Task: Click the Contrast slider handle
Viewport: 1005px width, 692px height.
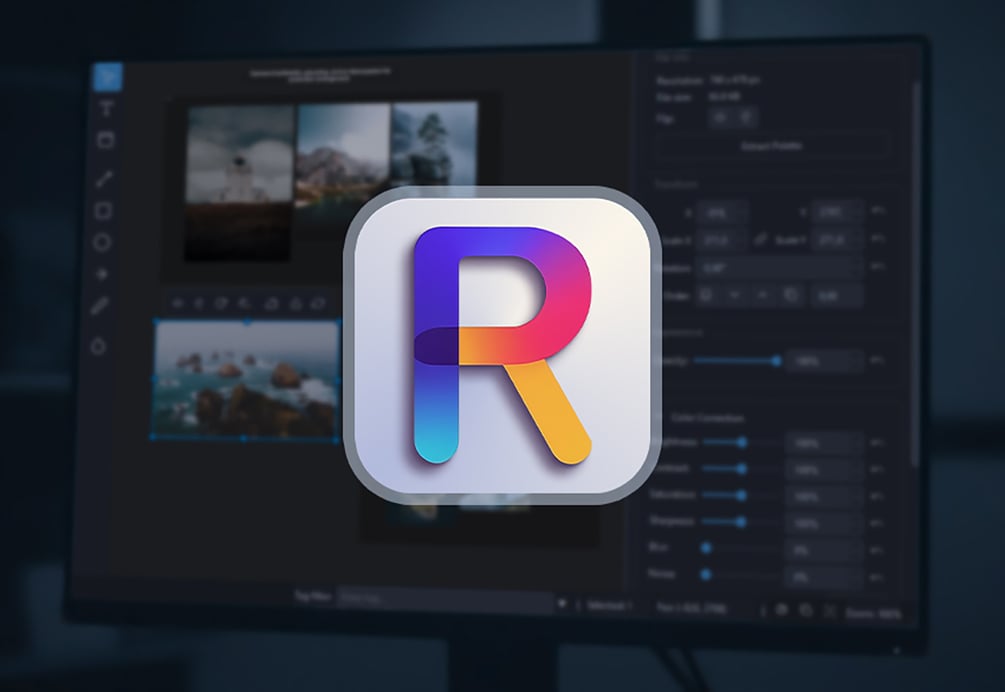Action: click(742, 469)
